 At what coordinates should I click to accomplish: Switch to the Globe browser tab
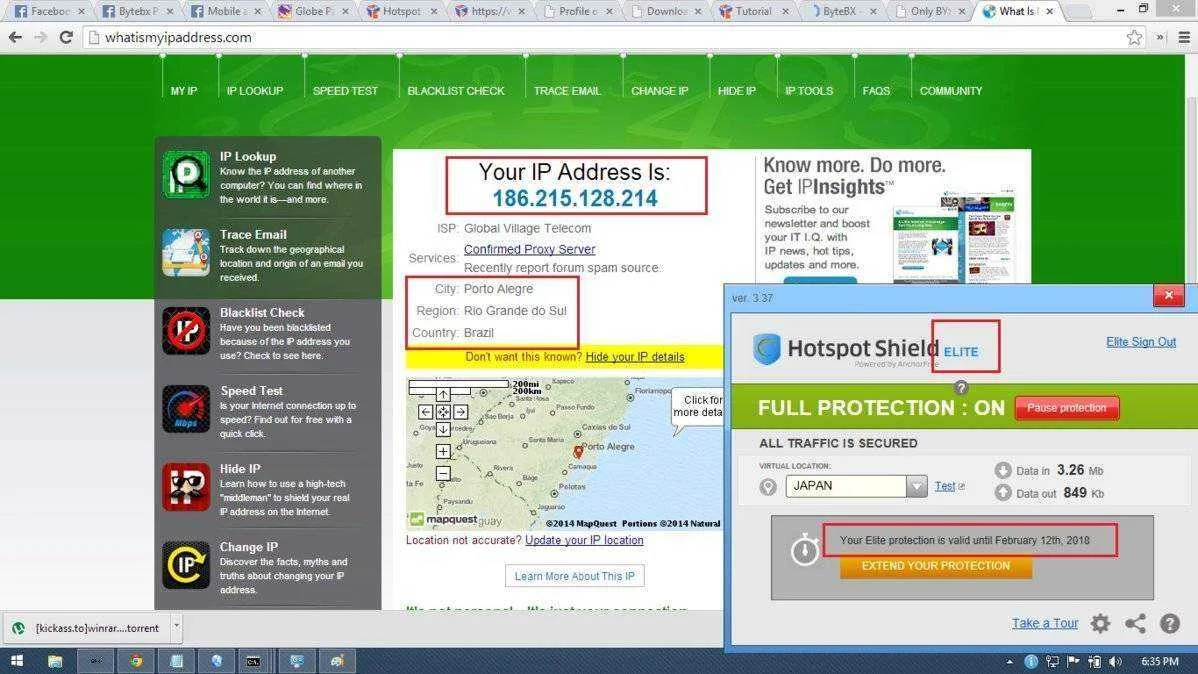coord(314,11)
